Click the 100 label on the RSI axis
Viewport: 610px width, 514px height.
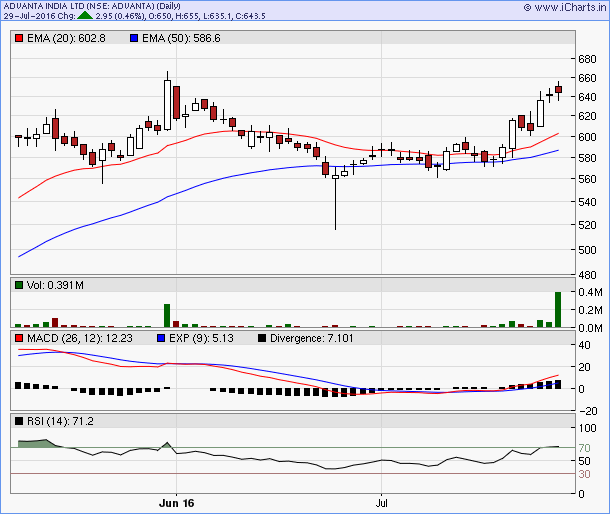587,428
